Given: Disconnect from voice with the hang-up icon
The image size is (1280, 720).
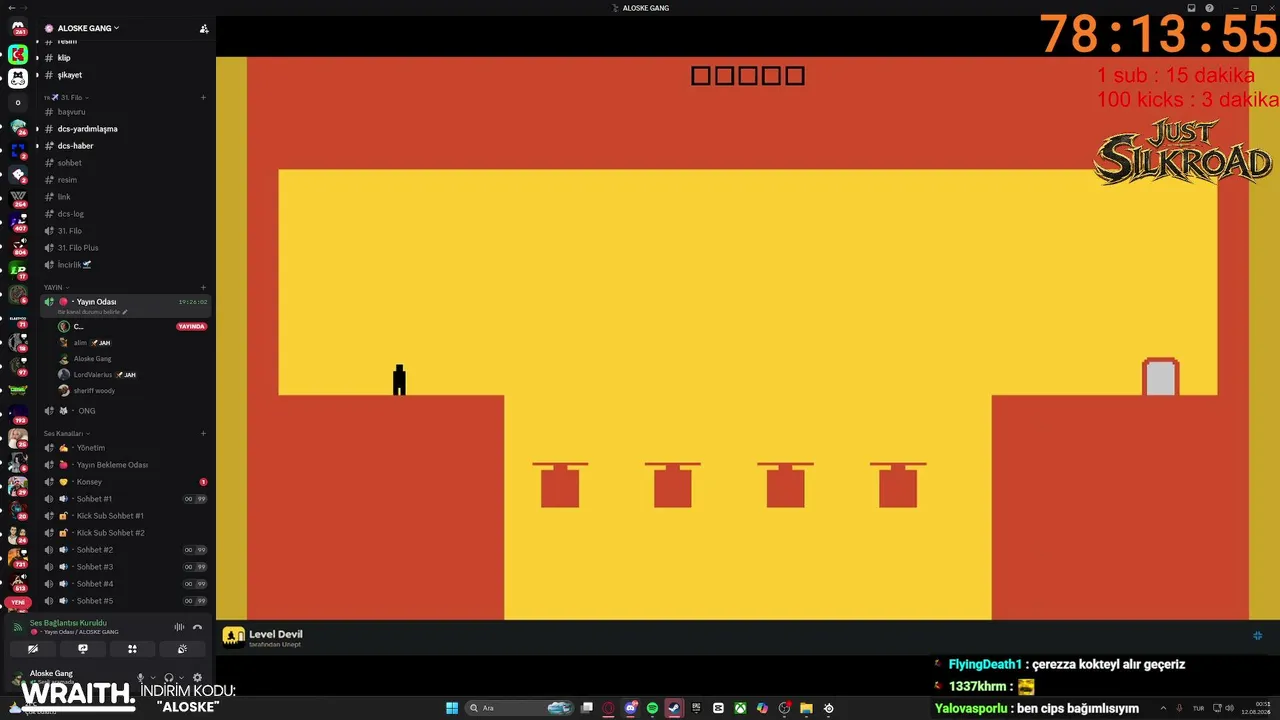Looking at the screenshot, I should click(197, 627).
